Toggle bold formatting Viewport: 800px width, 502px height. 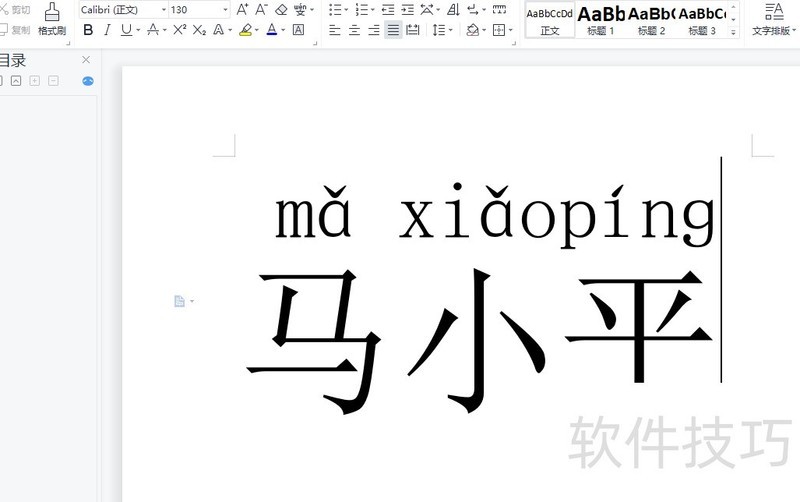point(88,30)
